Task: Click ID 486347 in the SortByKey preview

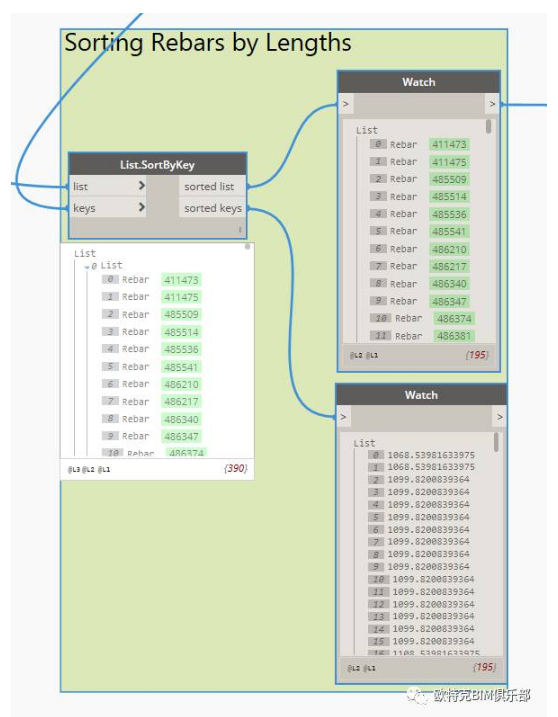Action: pos(181,436)
